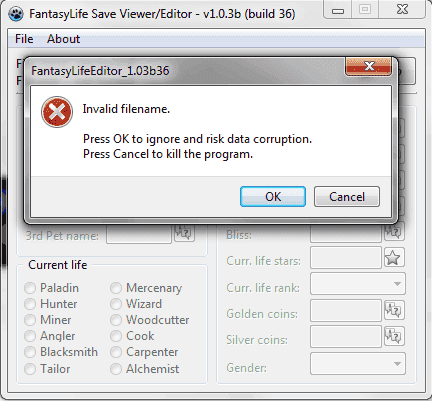Expand the Gender dropdown

pyautogui.click(x=358, y=364)
